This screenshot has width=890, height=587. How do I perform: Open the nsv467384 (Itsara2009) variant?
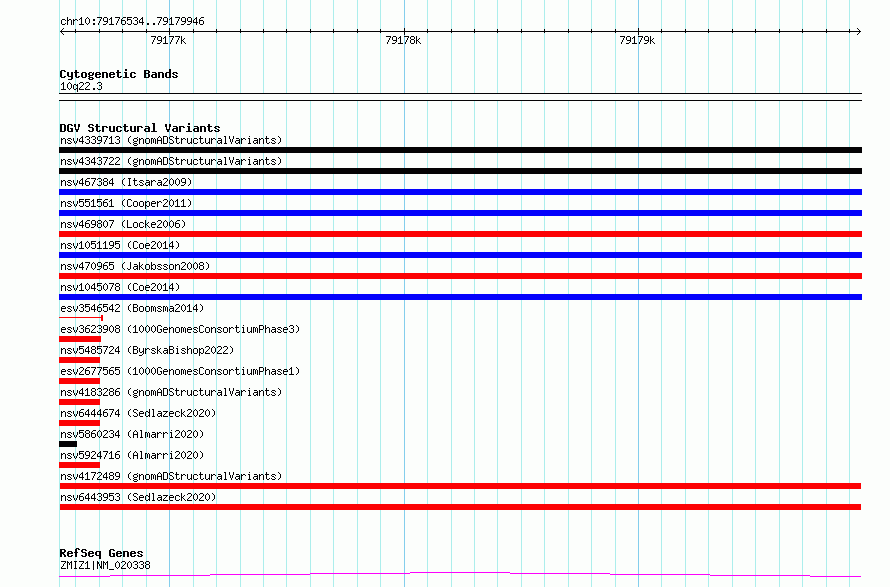[126, 182]
